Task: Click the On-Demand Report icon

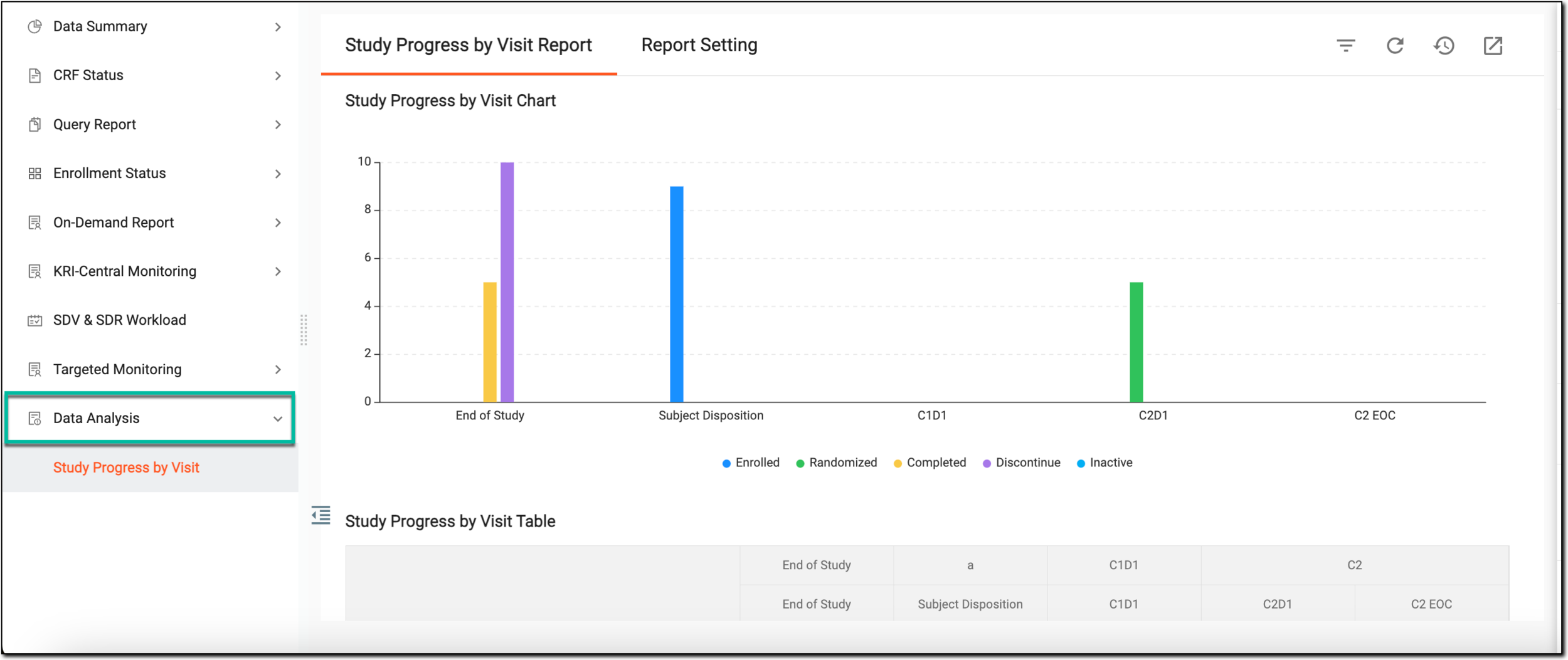Action: (35, 223)
